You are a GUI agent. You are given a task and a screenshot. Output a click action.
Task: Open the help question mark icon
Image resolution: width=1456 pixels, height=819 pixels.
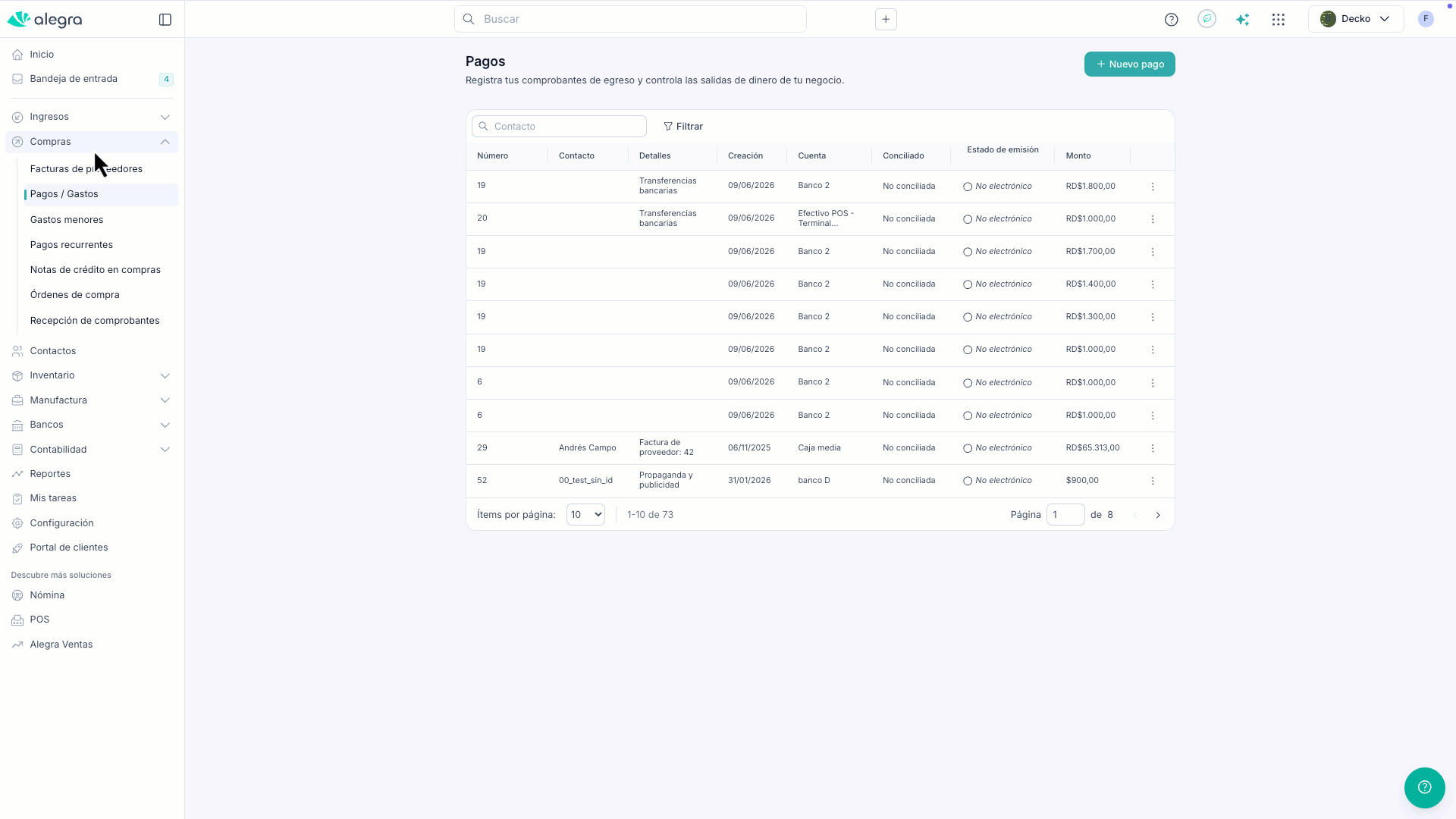click(x=1172, y=20)
